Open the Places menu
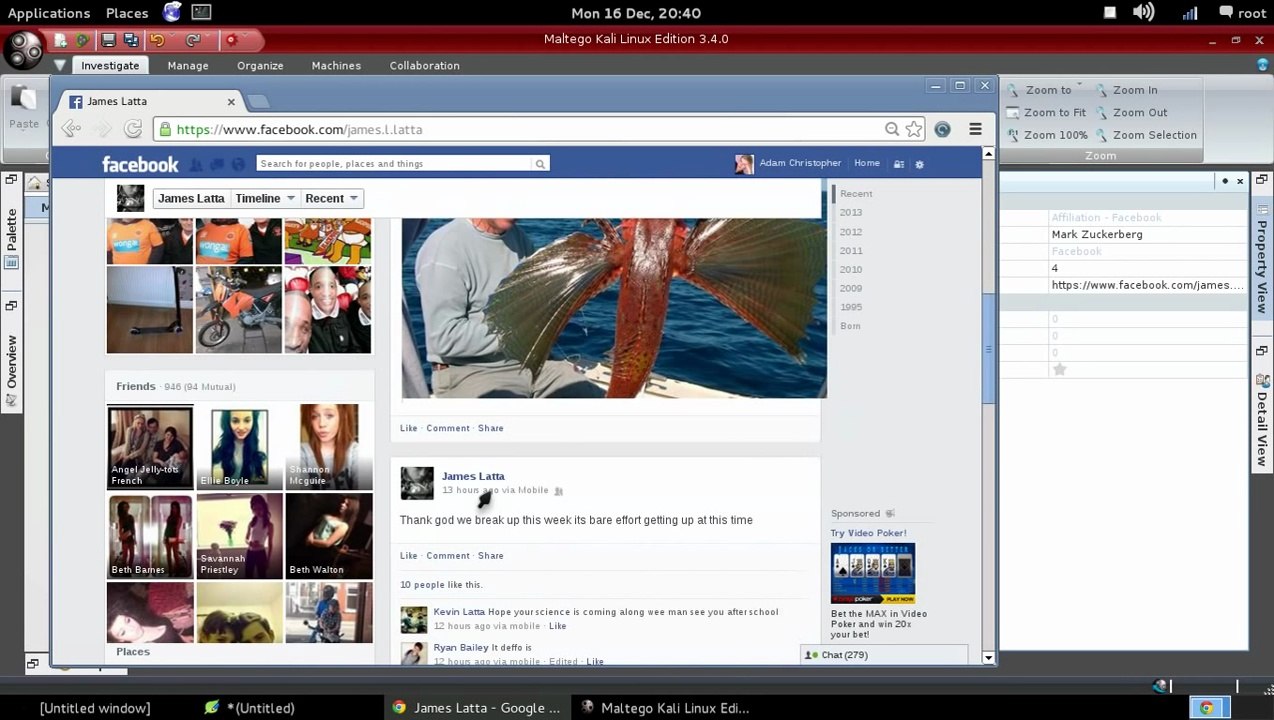Viewport: 1274px width, 720px height. 127,13
